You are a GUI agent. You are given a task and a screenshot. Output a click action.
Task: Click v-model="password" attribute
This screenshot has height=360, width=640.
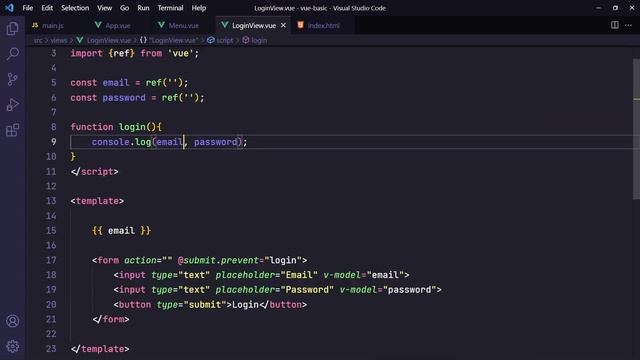[x=388, y=289]
